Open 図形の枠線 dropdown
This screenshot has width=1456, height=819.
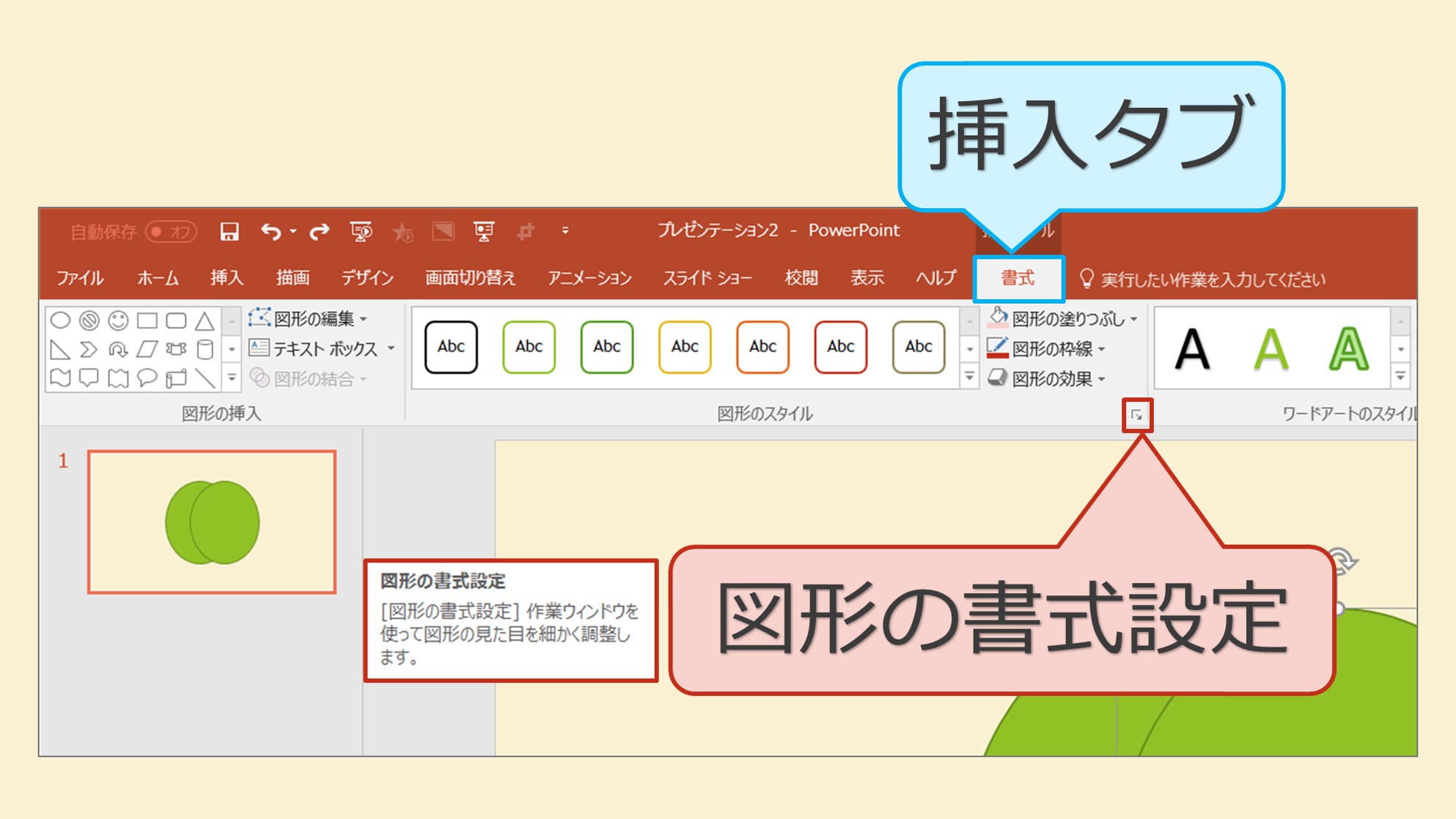coord(1046,349)
